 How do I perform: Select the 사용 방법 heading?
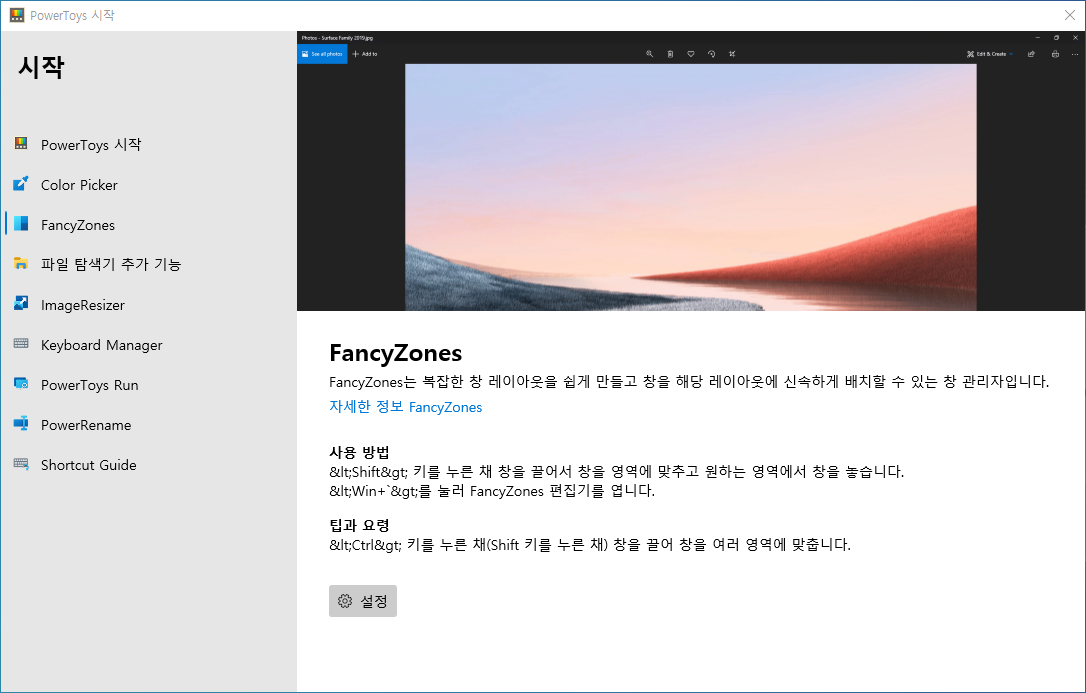pyautogui.click(x=359, y=453)
